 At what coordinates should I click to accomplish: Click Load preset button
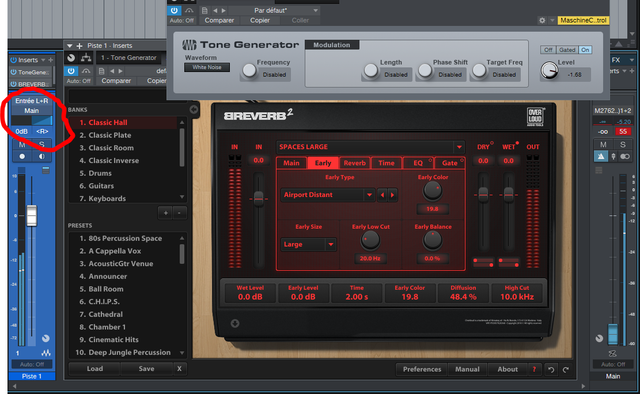95,369
